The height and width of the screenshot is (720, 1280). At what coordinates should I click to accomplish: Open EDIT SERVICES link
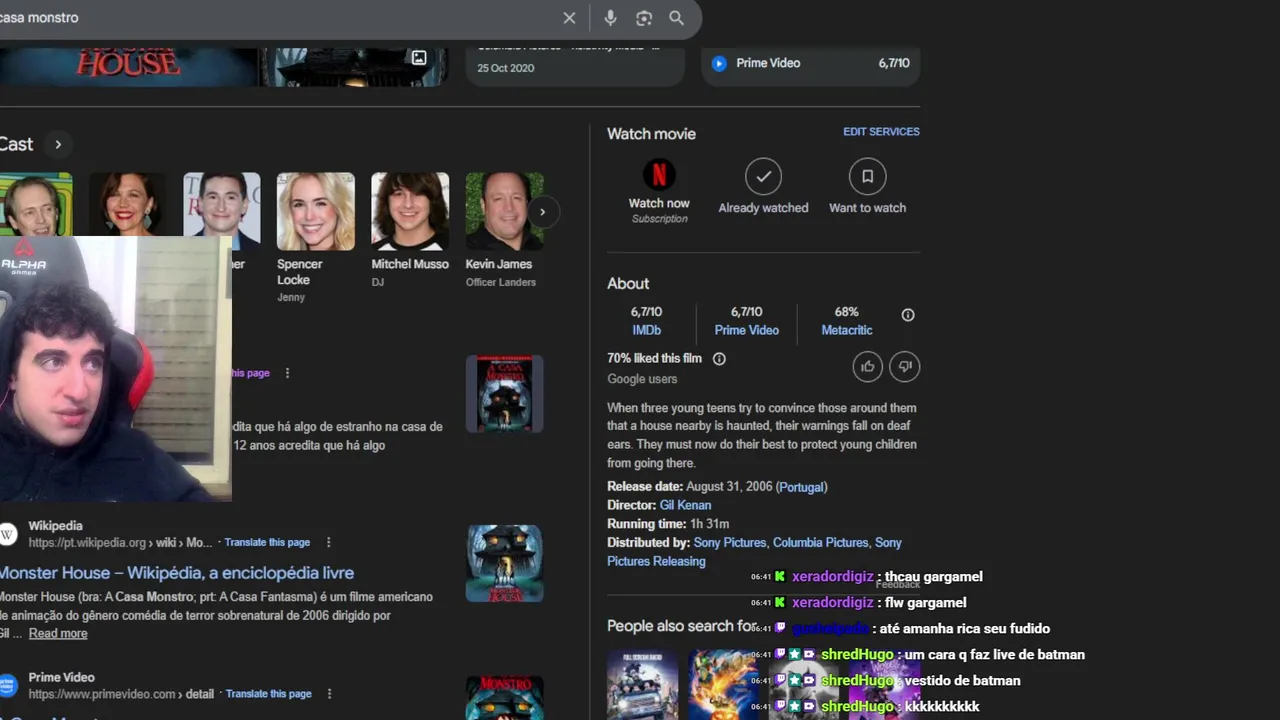[x=881, y=132]
